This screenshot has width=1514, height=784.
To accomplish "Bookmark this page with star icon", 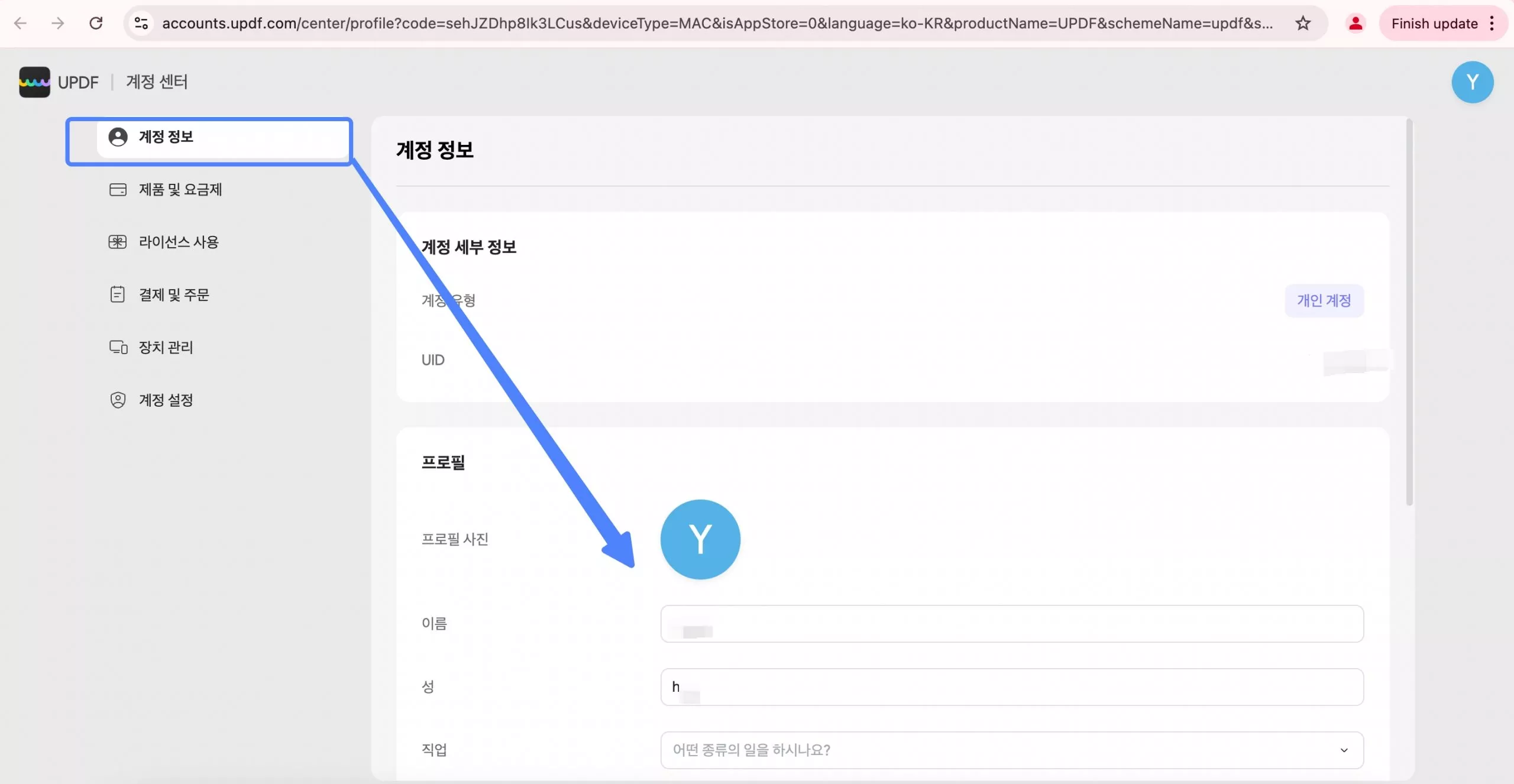I will pos(1303,24).
